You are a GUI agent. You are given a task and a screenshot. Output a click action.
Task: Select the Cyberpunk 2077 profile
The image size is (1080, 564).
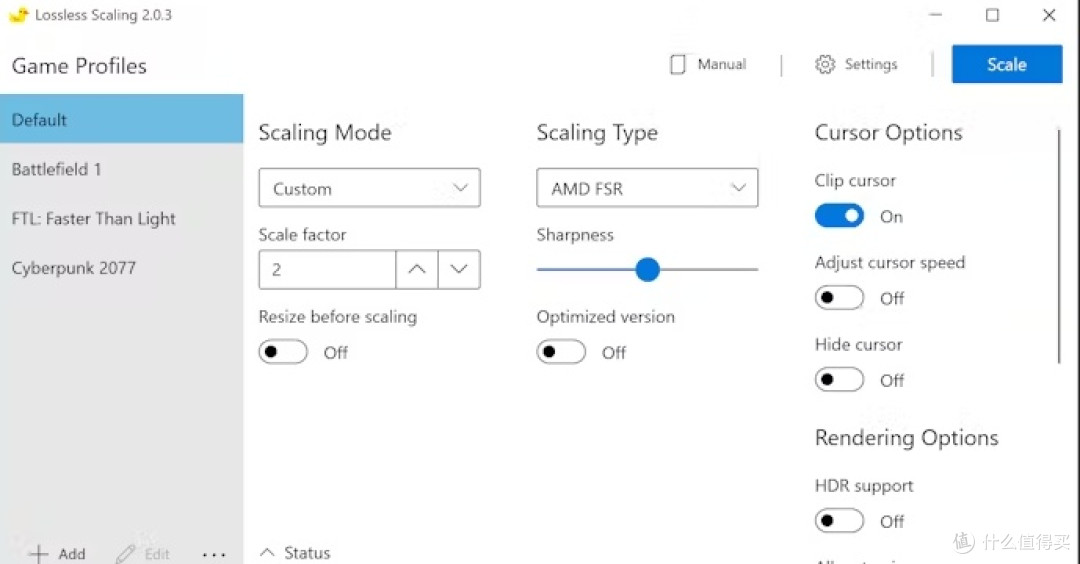coord(121,268)
